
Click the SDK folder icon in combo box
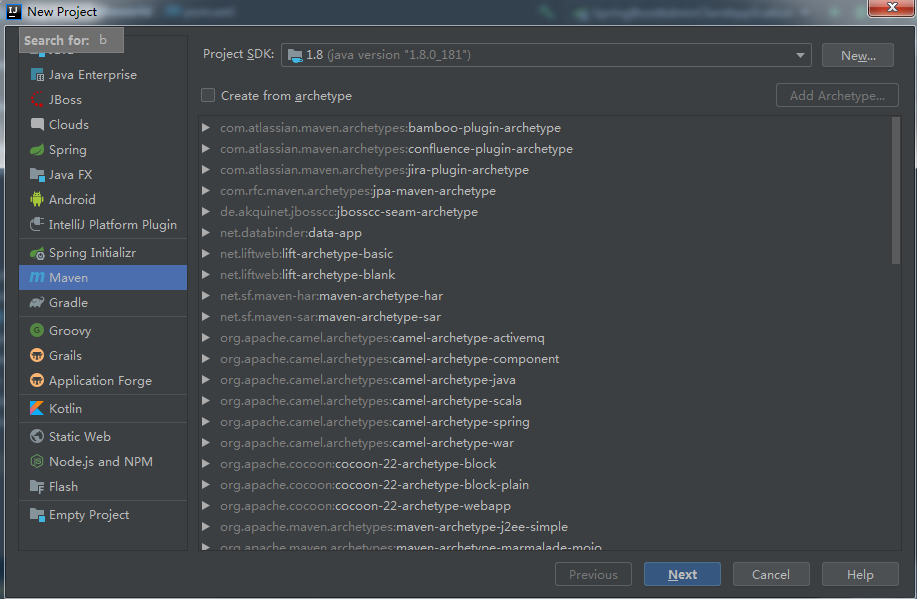(x=295, y=56)
